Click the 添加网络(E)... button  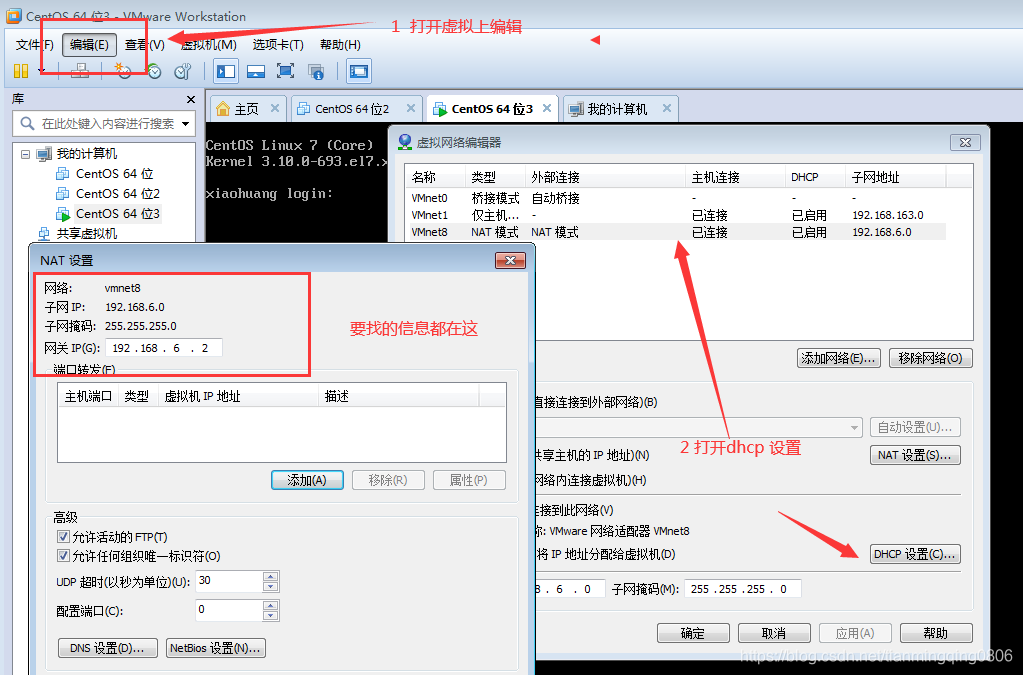[838, 358]
